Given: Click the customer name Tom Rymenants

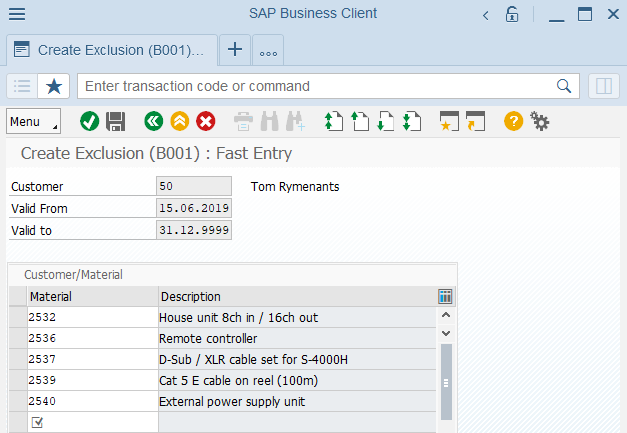Looking at the screenshot, I should pos(295,187).
